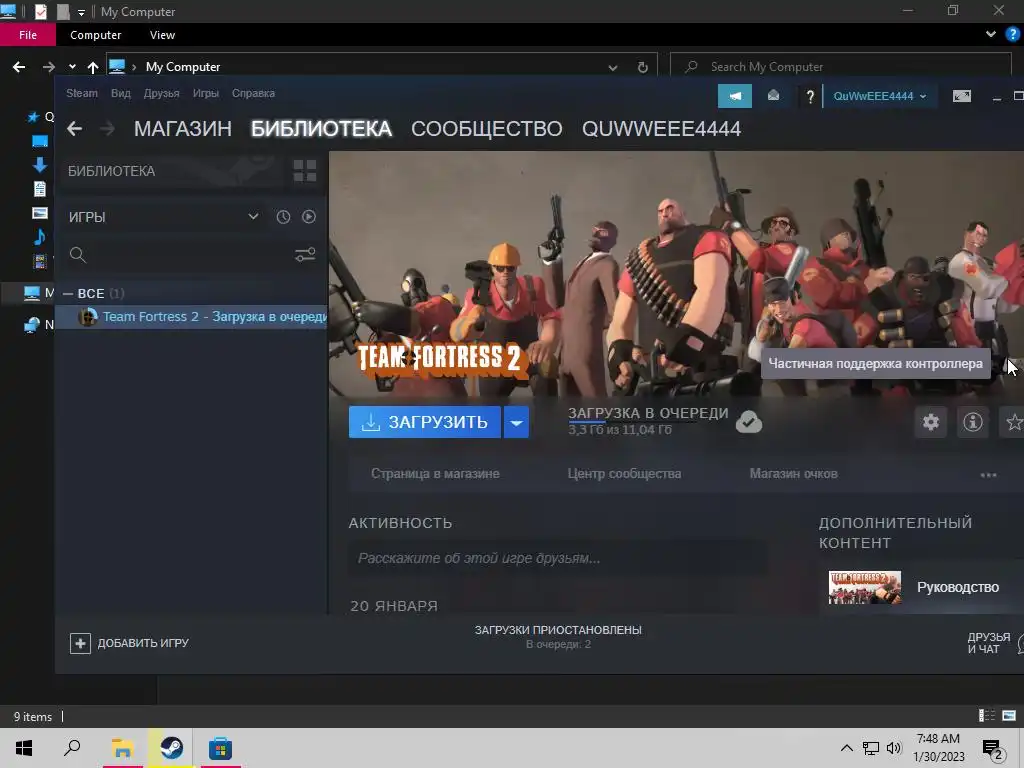
Task: Click the activity post input field
Action: (557, 558)
